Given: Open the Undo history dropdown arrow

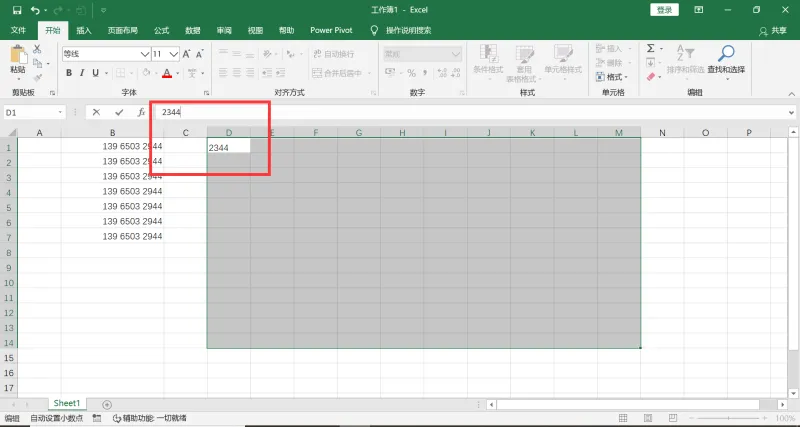Looking at the screenshot, I should 45,10.
